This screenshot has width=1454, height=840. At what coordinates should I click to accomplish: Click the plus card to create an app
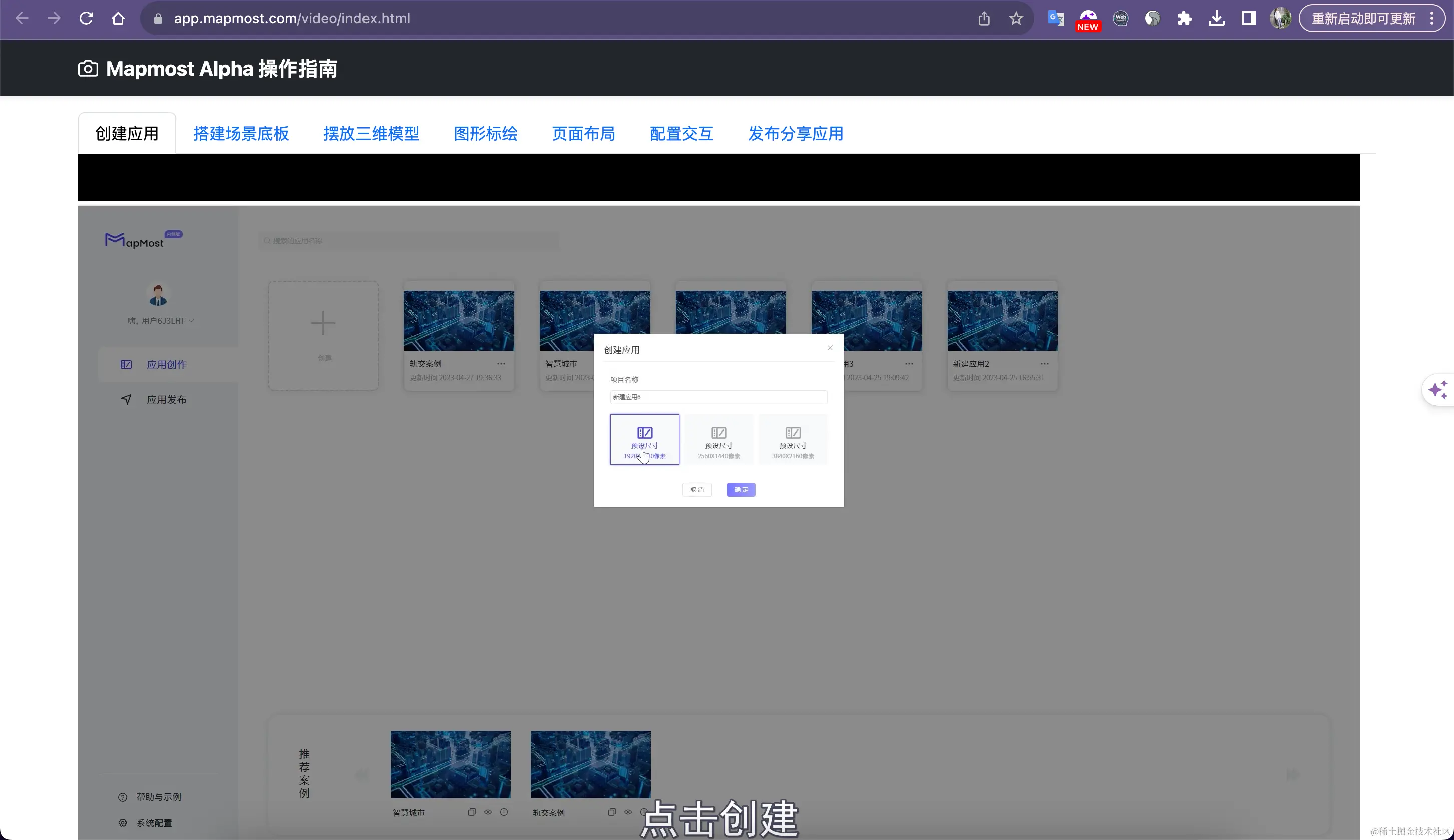point(323,336)
